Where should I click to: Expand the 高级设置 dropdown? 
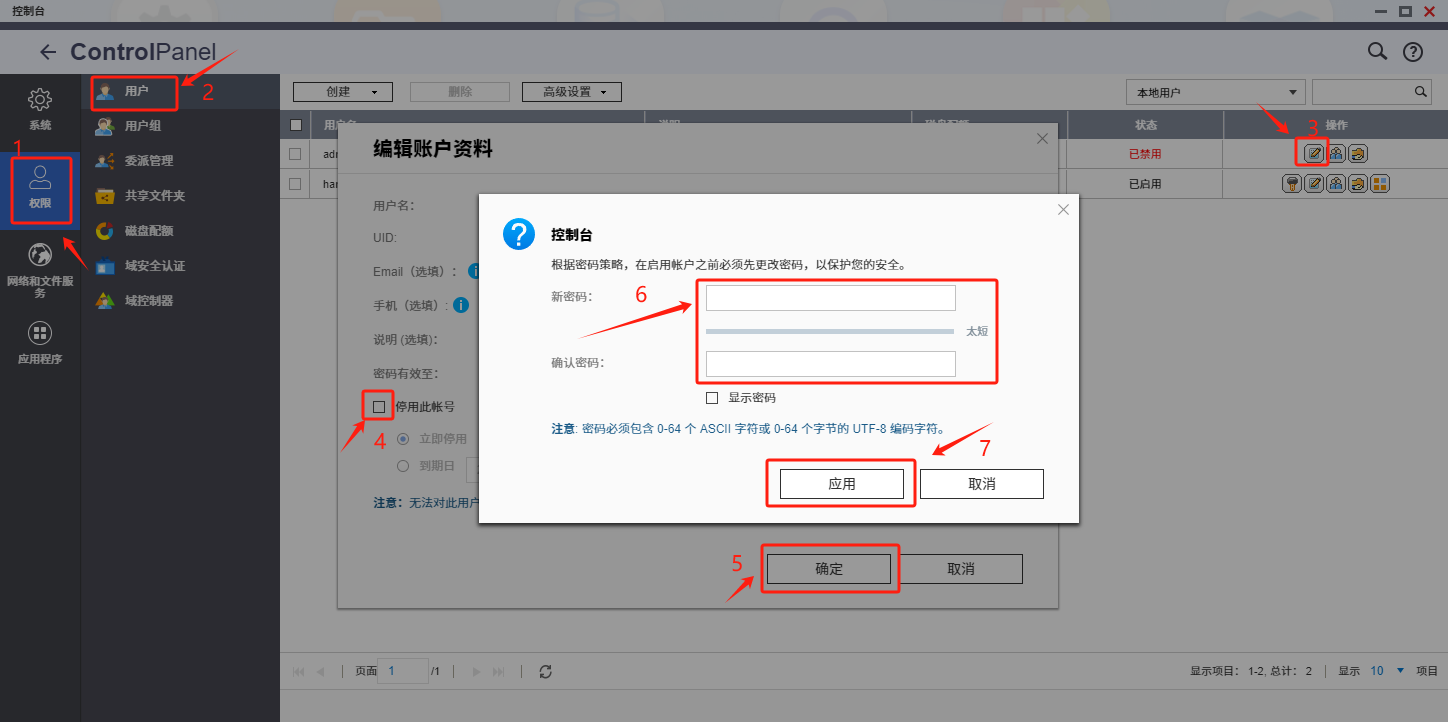[571, 92]
